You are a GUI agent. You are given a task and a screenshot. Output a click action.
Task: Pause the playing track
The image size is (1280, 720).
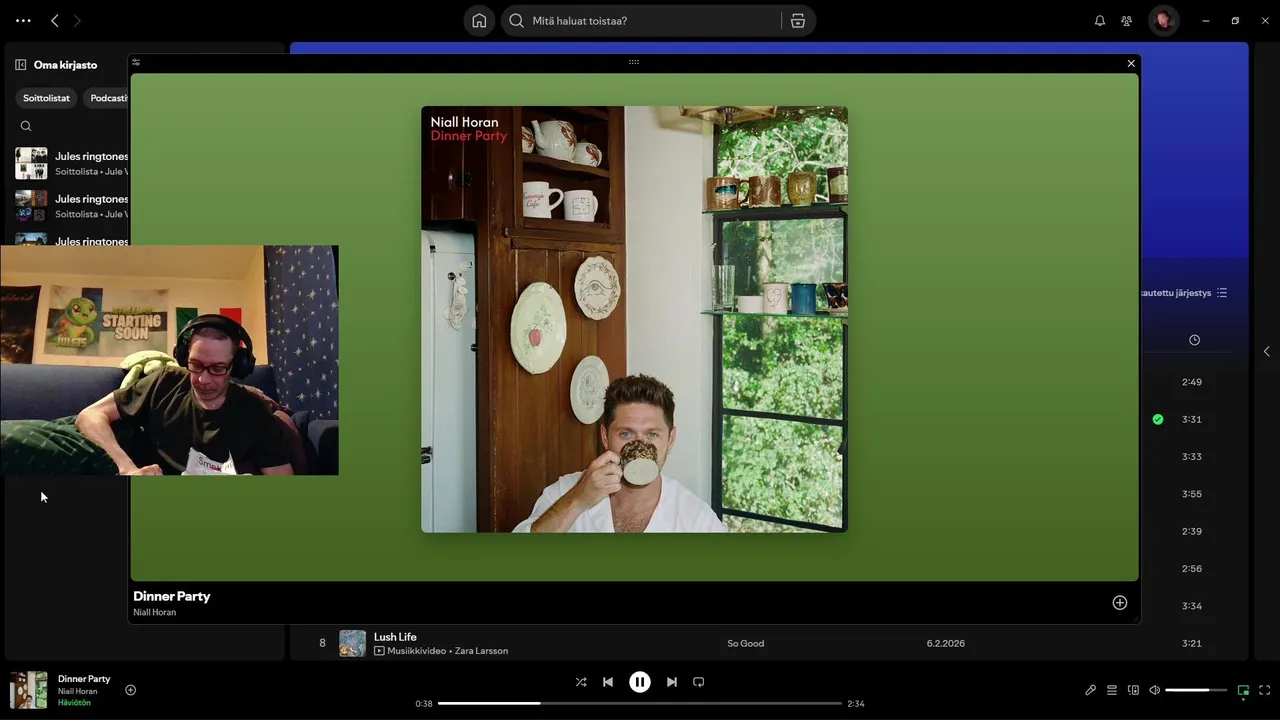(640, 682)
